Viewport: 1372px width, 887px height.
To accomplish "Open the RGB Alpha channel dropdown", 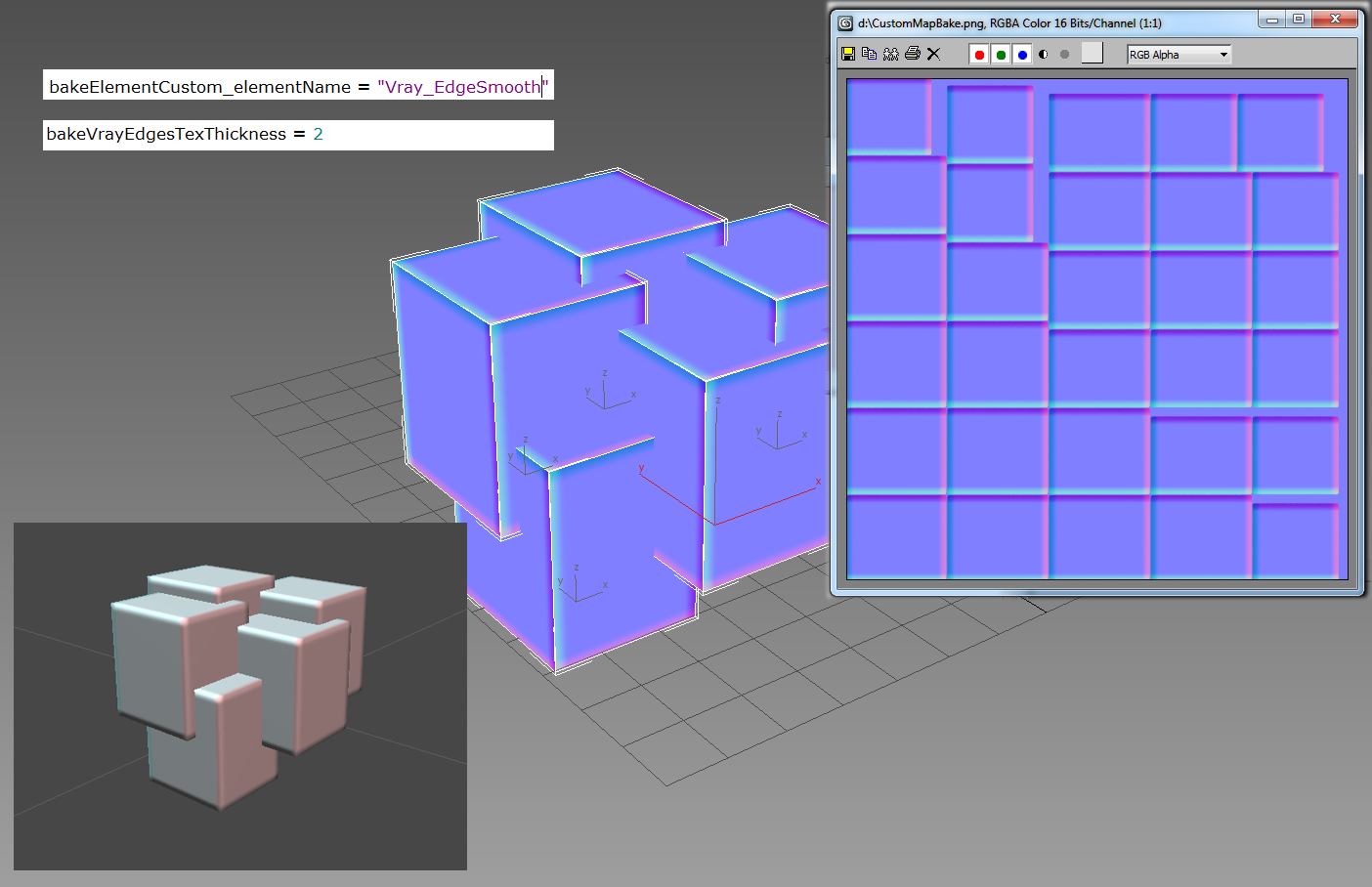I will coord(1179,55).
